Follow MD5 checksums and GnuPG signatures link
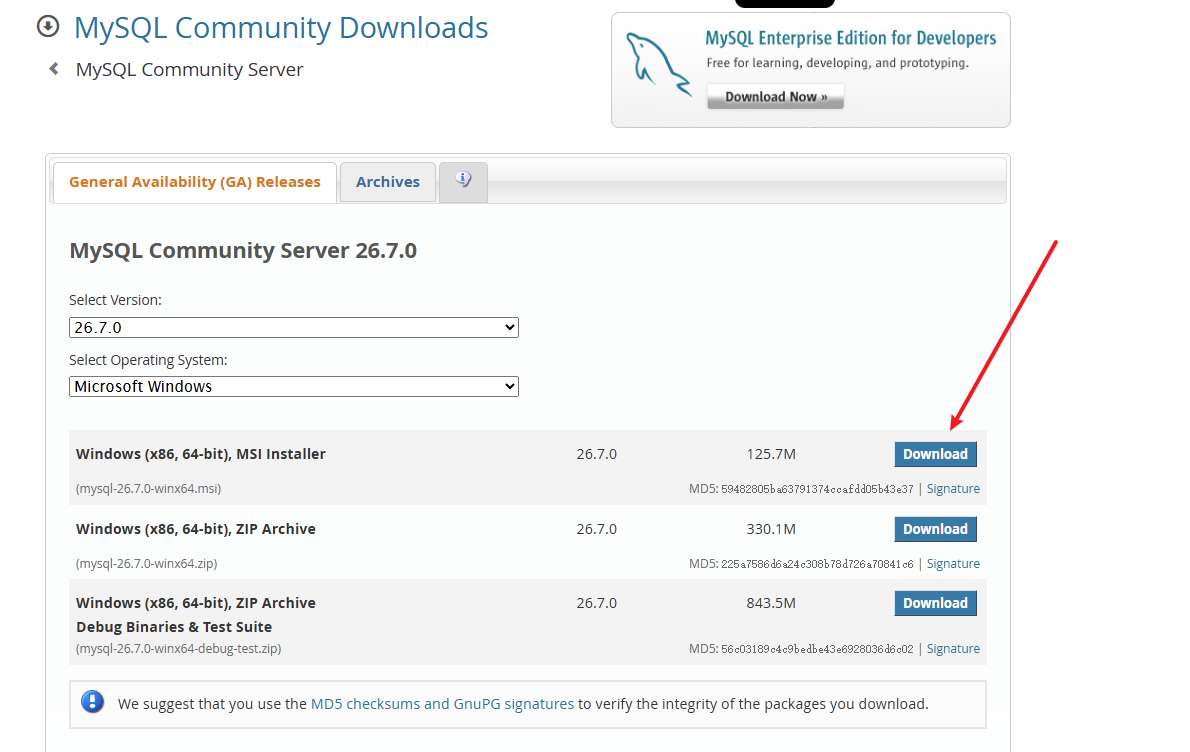This screenshot has height=752, width=1190. [x=442, y=704]
